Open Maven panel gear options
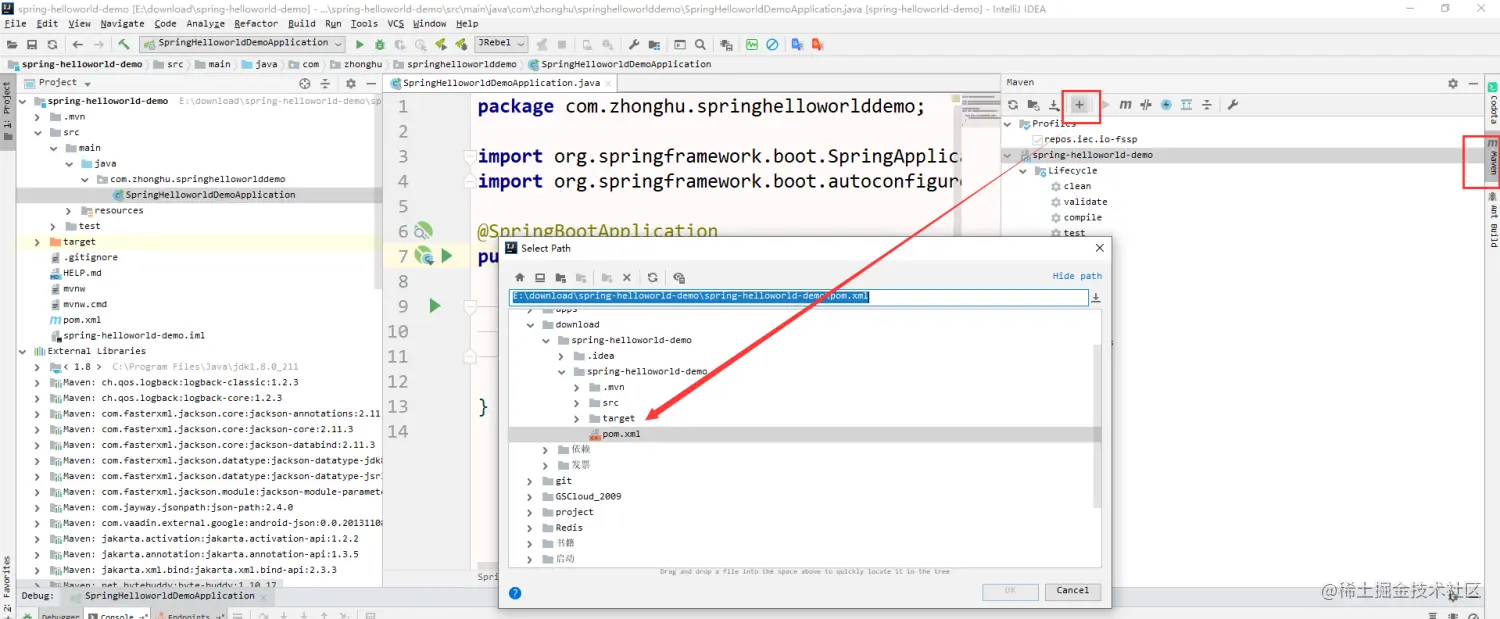 coord(1453,83)
